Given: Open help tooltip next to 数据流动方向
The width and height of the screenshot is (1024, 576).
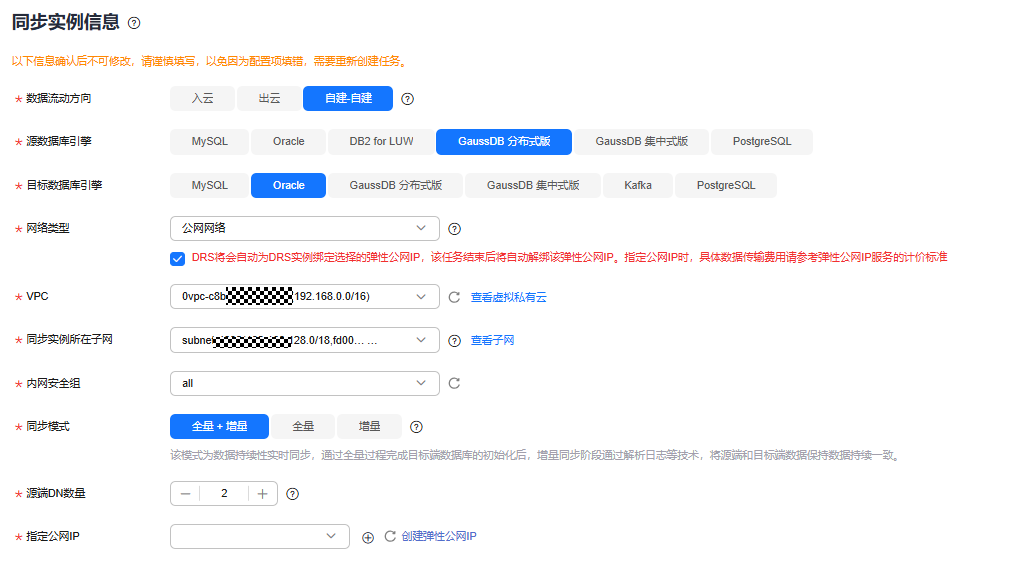Looking at the screenshot, I should click(x=406, y=98).
